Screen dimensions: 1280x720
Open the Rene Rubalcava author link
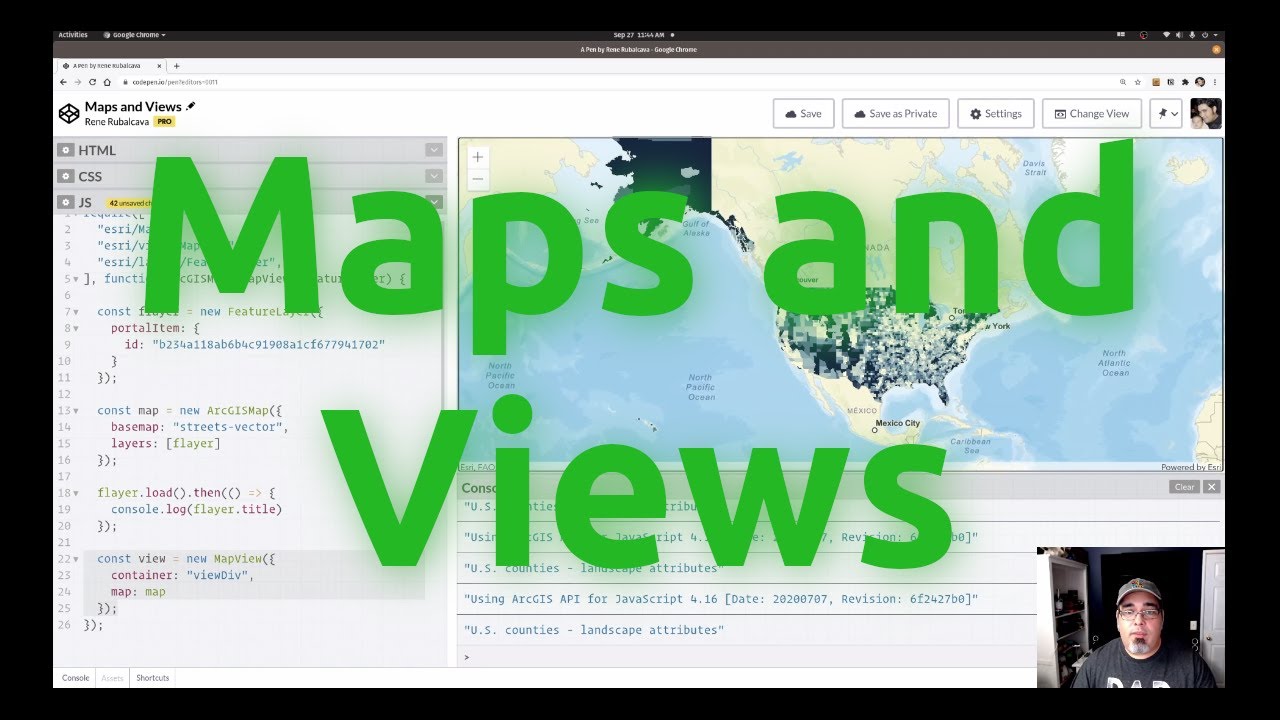[x=117, y=121]
